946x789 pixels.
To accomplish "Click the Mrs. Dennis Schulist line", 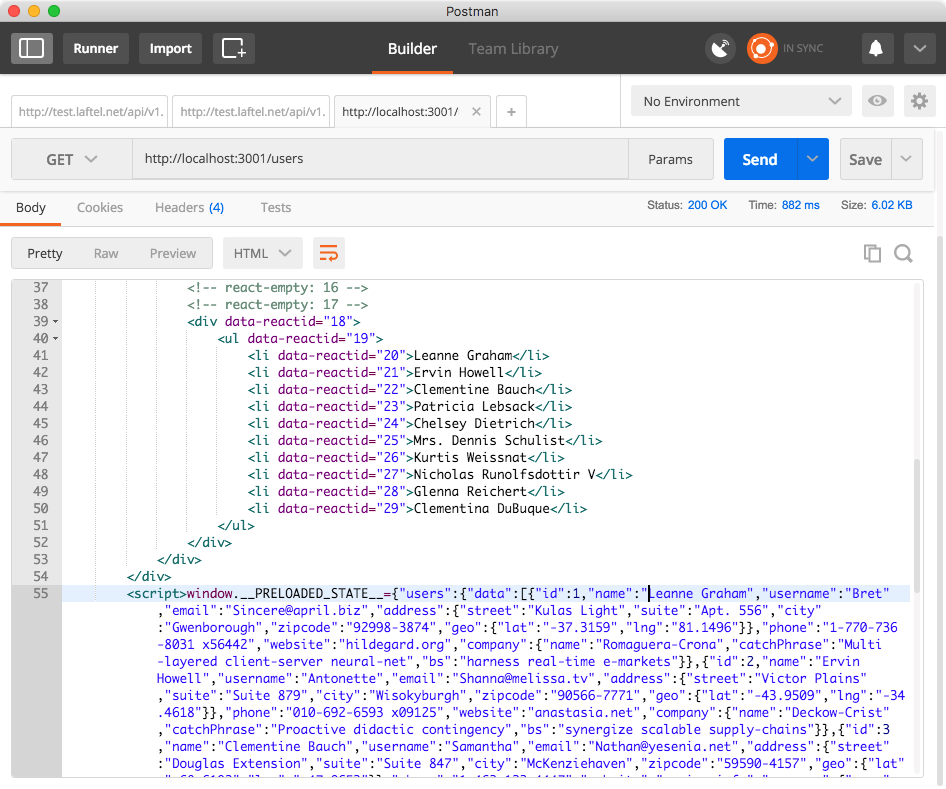I will click(x=425, y=440).
